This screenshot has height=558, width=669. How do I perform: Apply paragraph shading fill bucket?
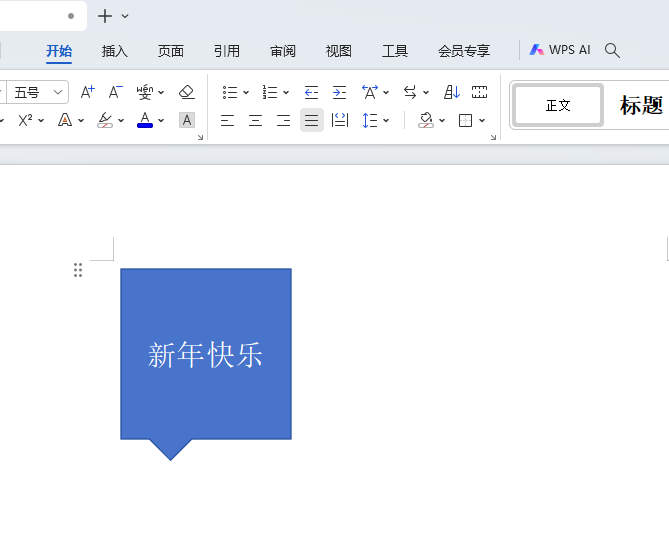tap(426, 120)
